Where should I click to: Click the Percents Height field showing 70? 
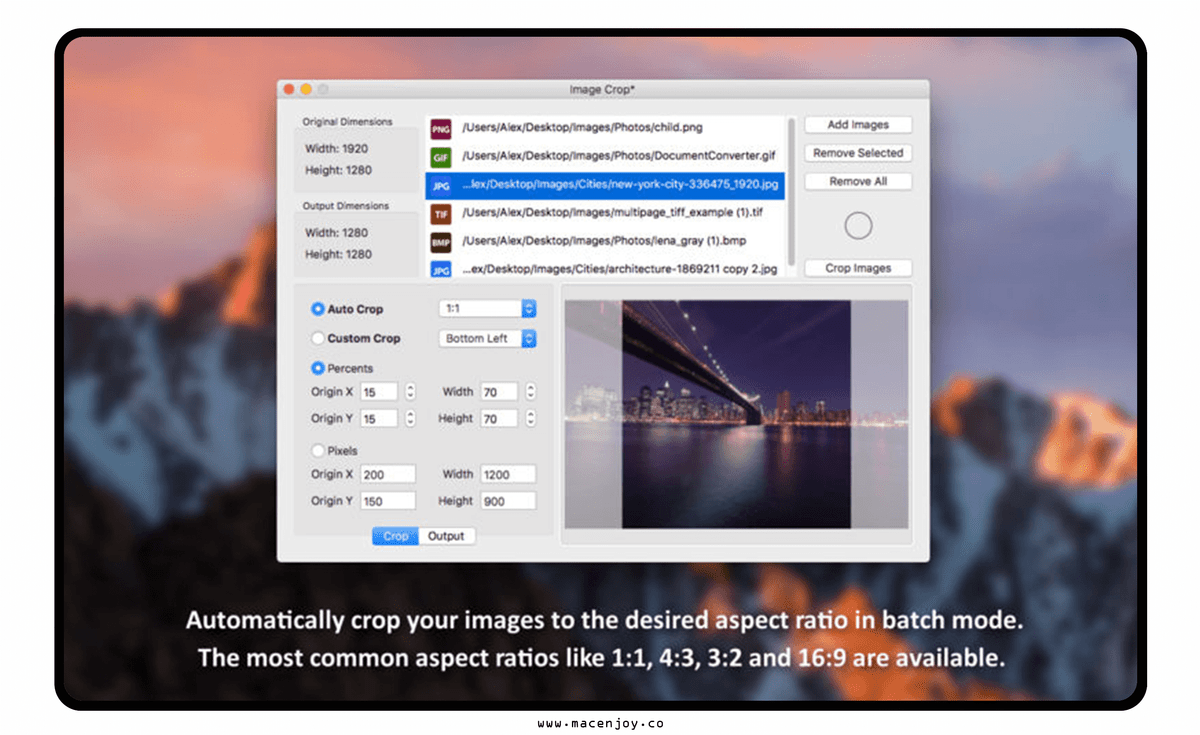[499, 418]
